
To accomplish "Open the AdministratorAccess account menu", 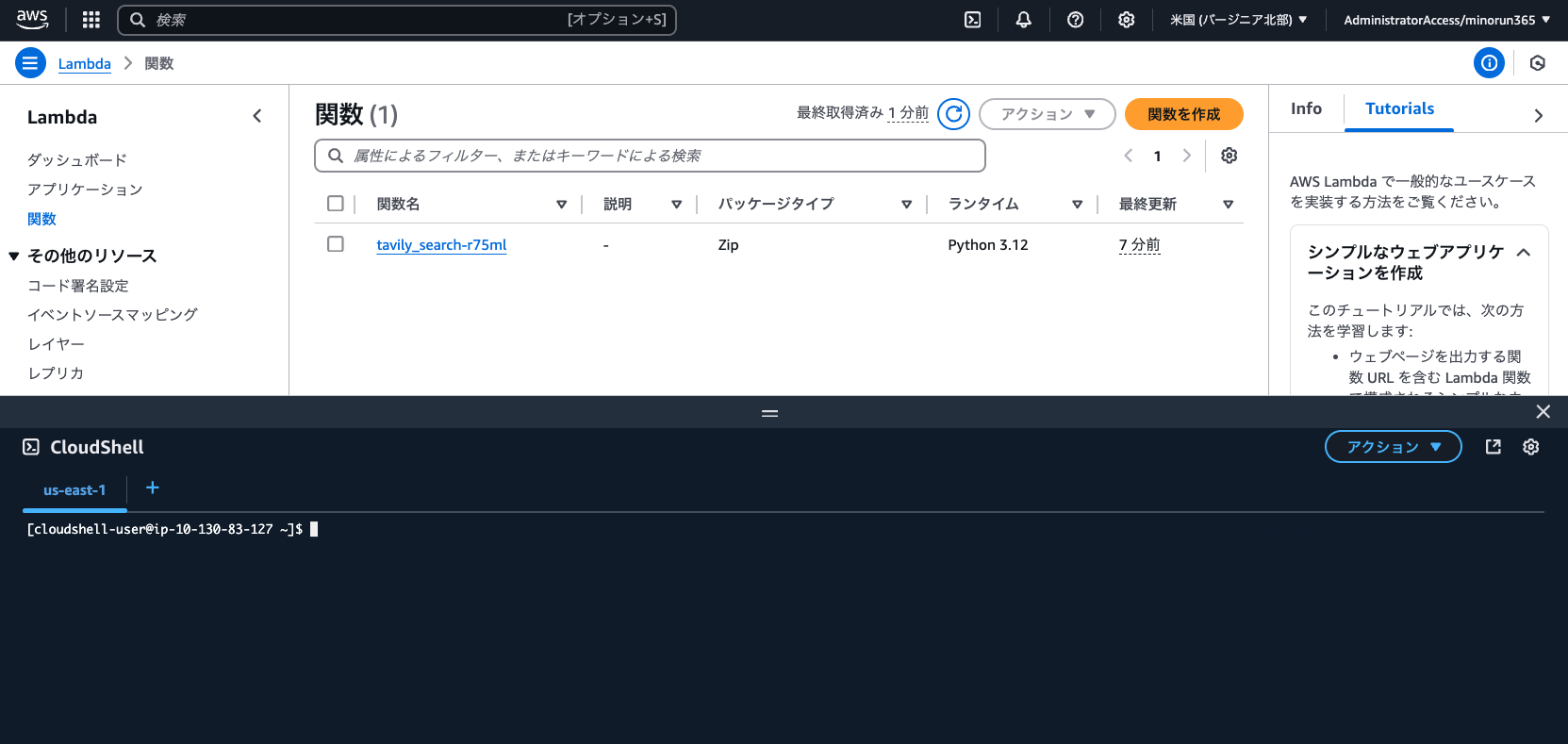I will click(x=1447, y=20).
